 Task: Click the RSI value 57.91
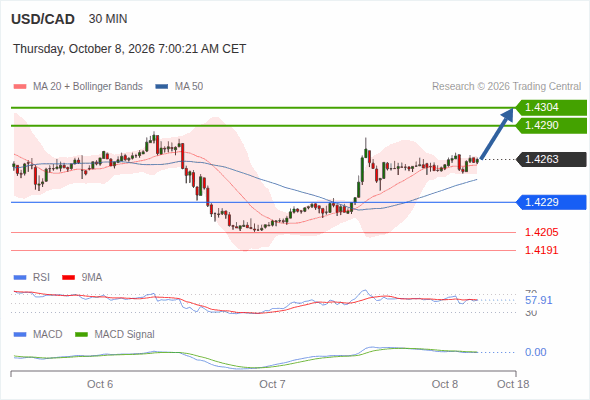[x=539, y=300]
